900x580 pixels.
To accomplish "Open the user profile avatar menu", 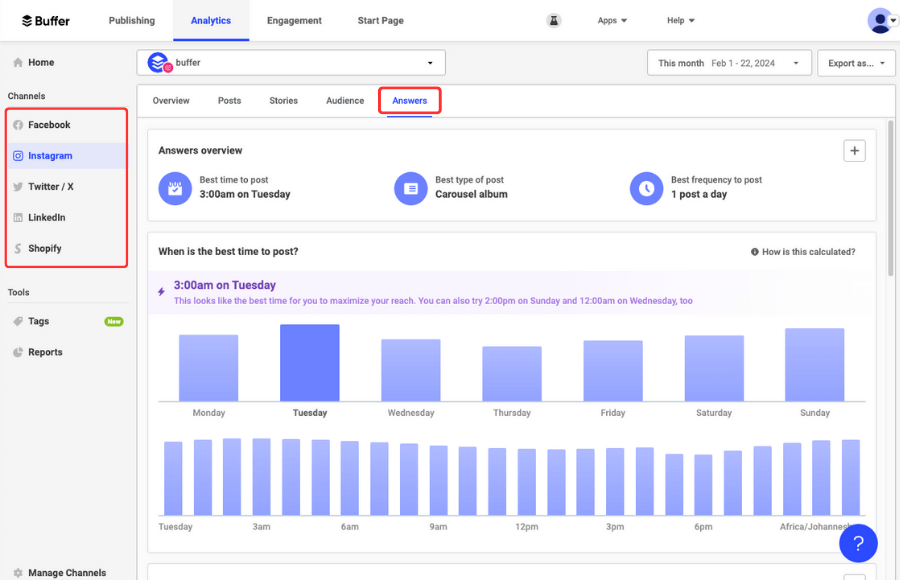I will coord(881,20).
